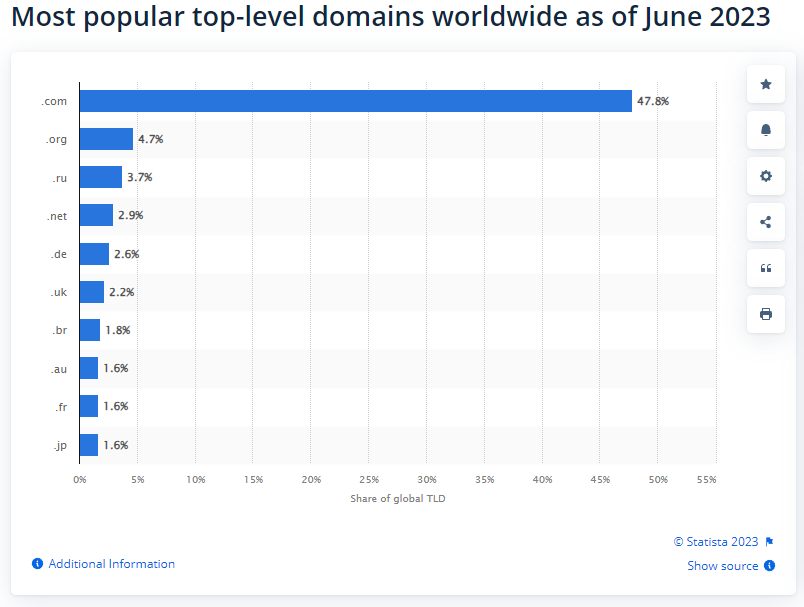This screenshot has width=804, height=607.
Task: Open the © Statista 2023 link
Action: 716,542
